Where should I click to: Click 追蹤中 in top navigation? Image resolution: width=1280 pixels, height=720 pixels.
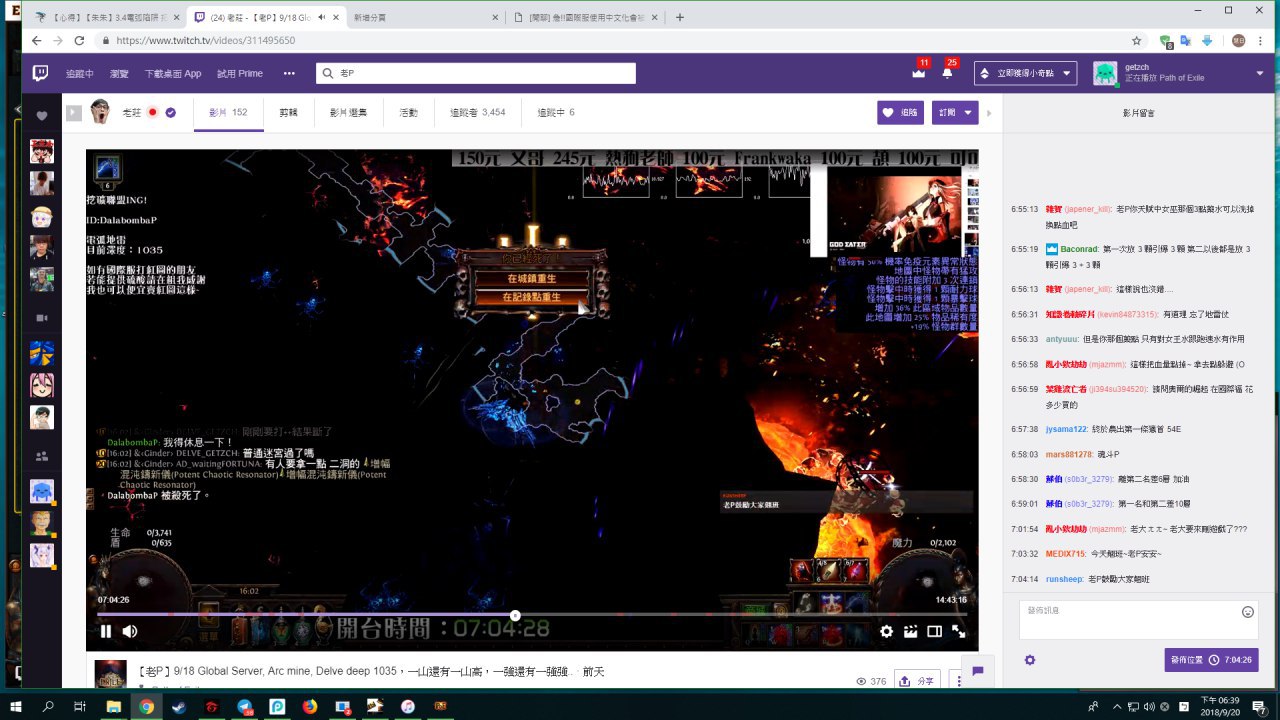tap(80, 73)
